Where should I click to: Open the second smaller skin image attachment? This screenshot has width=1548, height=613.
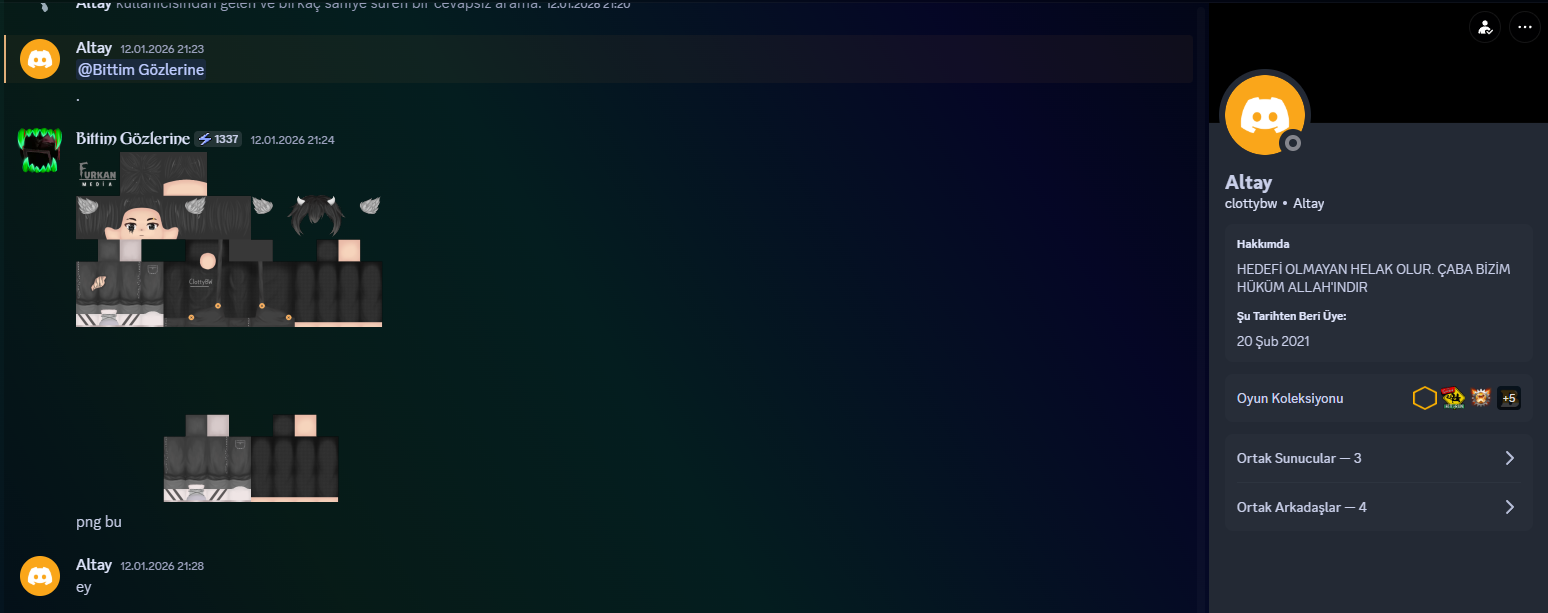(251, 458)
